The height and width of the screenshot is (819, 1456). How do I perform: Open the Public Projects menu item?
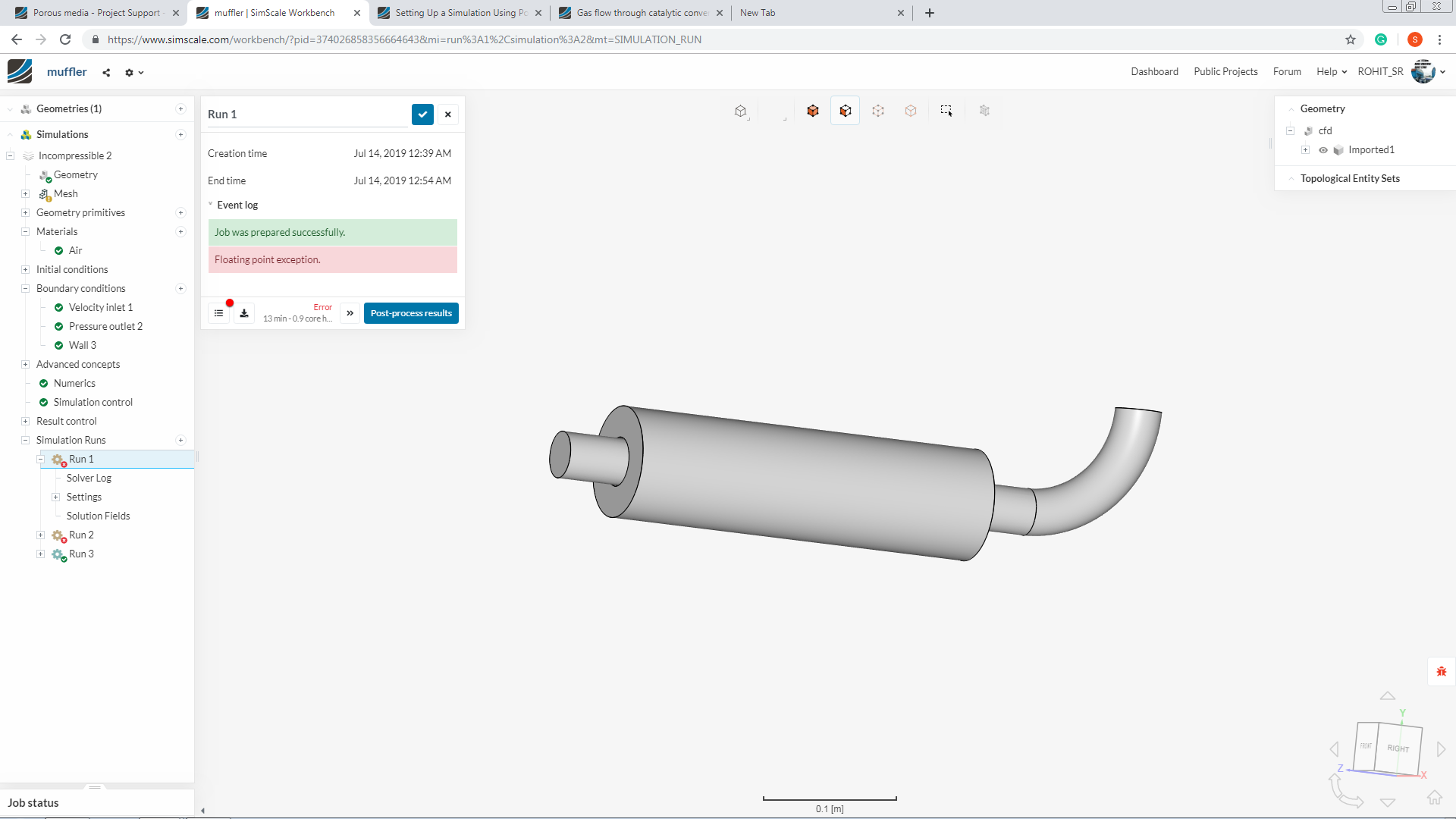[x=1225, y=72]
